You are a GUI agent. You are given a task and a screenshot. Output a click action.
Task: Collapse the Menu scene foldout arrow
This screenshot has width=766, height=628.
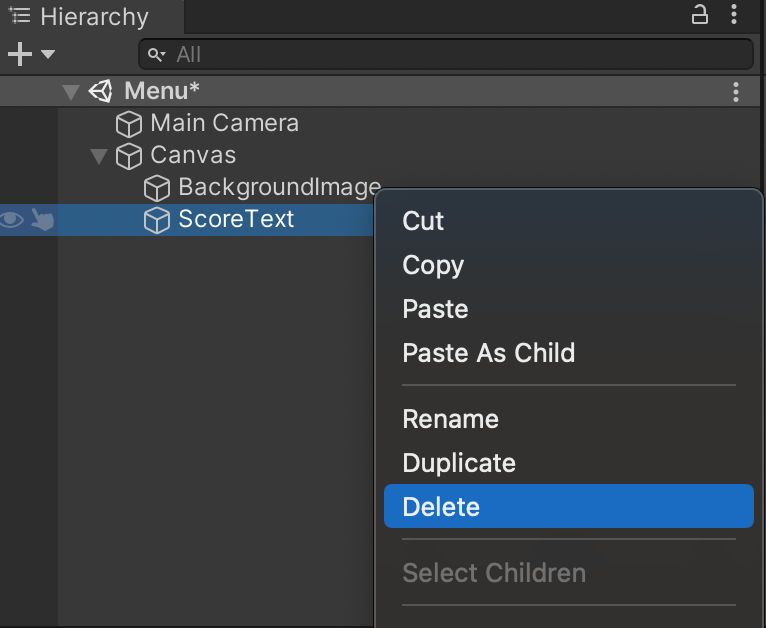pyautogui.click(x=70, y=92)
